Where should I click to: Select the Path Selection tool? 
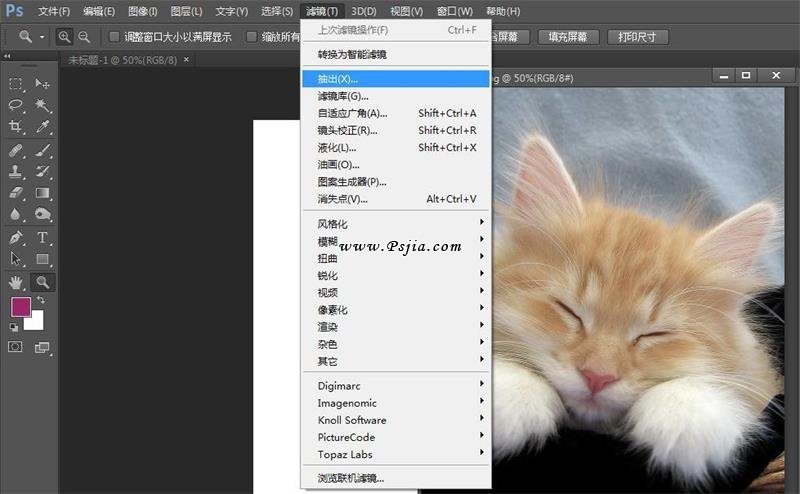point(16,259)
